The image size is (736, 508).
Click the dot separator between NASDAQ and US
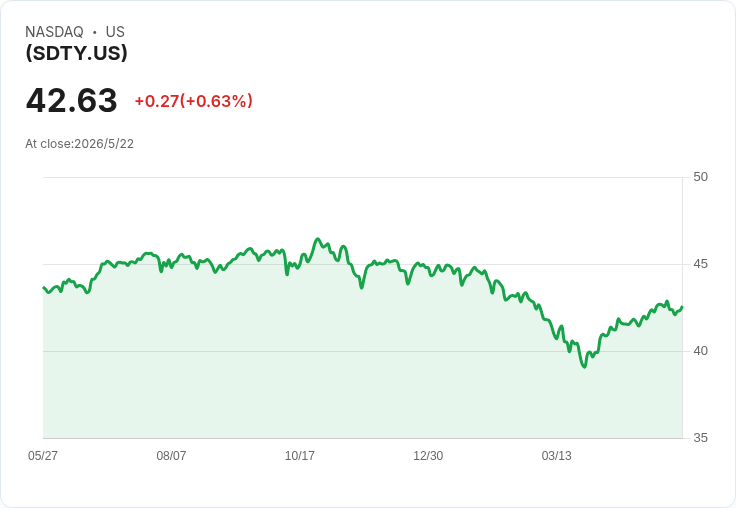pos(95,32)
